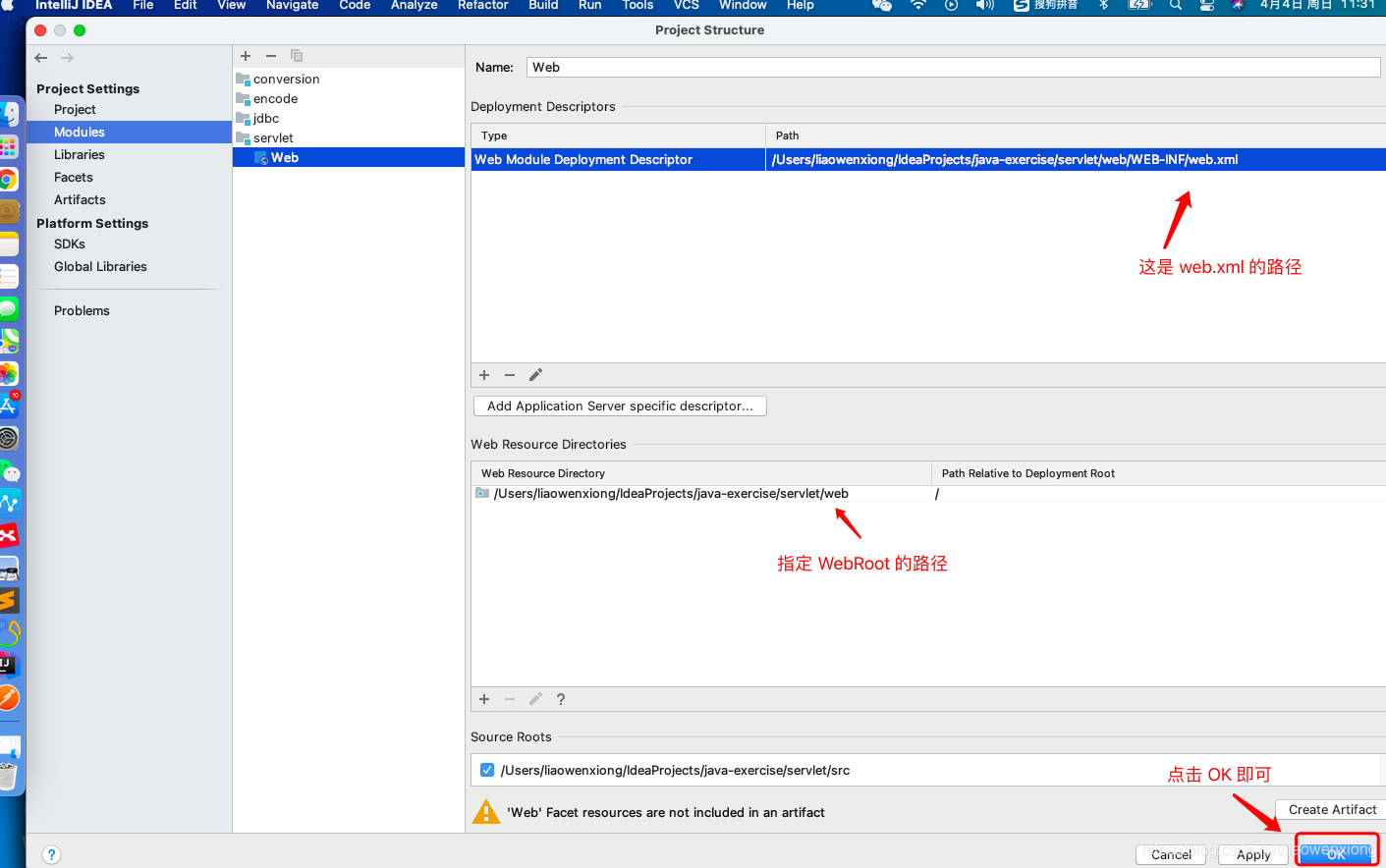This screenshot has width=1386, height=868.
Task: Open the dialog help question mark button
Action: [x=52, y=855]
